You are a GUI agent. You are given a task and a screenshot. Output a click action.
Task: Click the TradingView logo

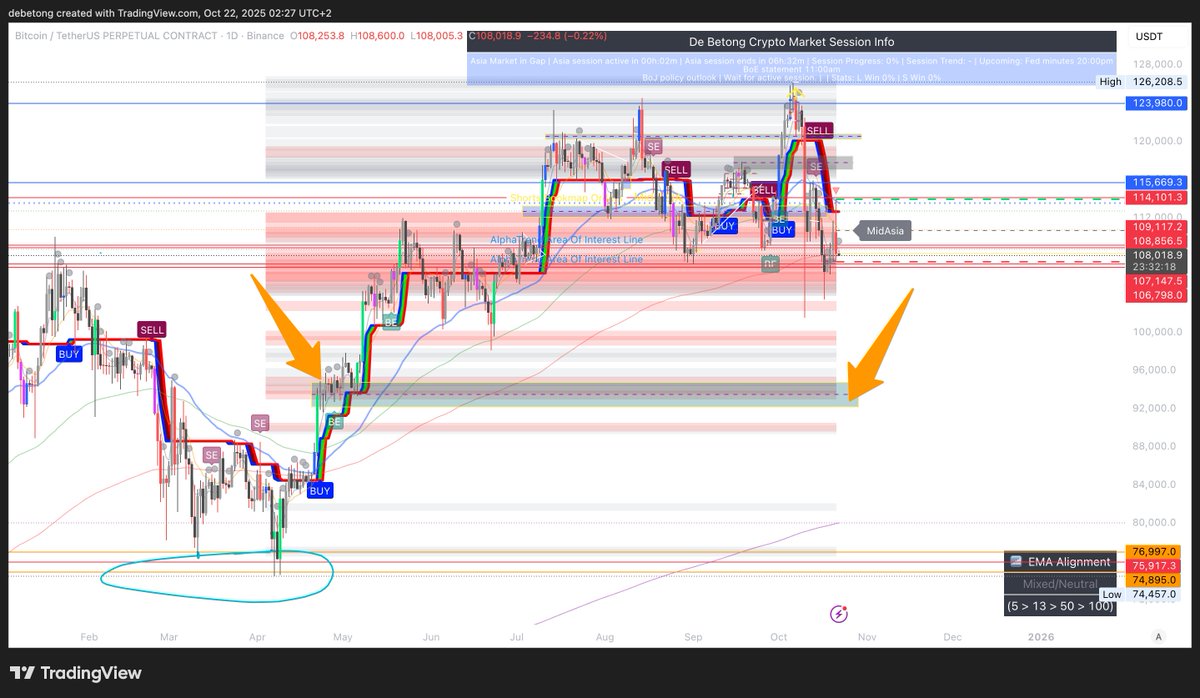(76, 673)
